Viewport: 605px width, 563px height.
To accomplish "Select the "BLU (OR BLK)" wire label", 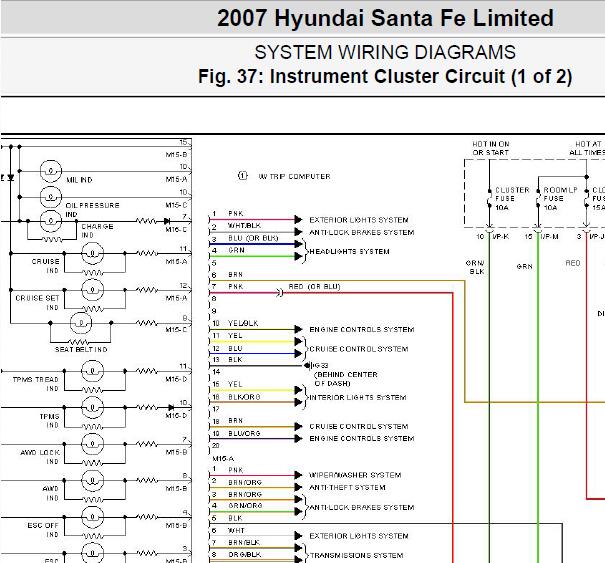I will (x=253, y=238).
